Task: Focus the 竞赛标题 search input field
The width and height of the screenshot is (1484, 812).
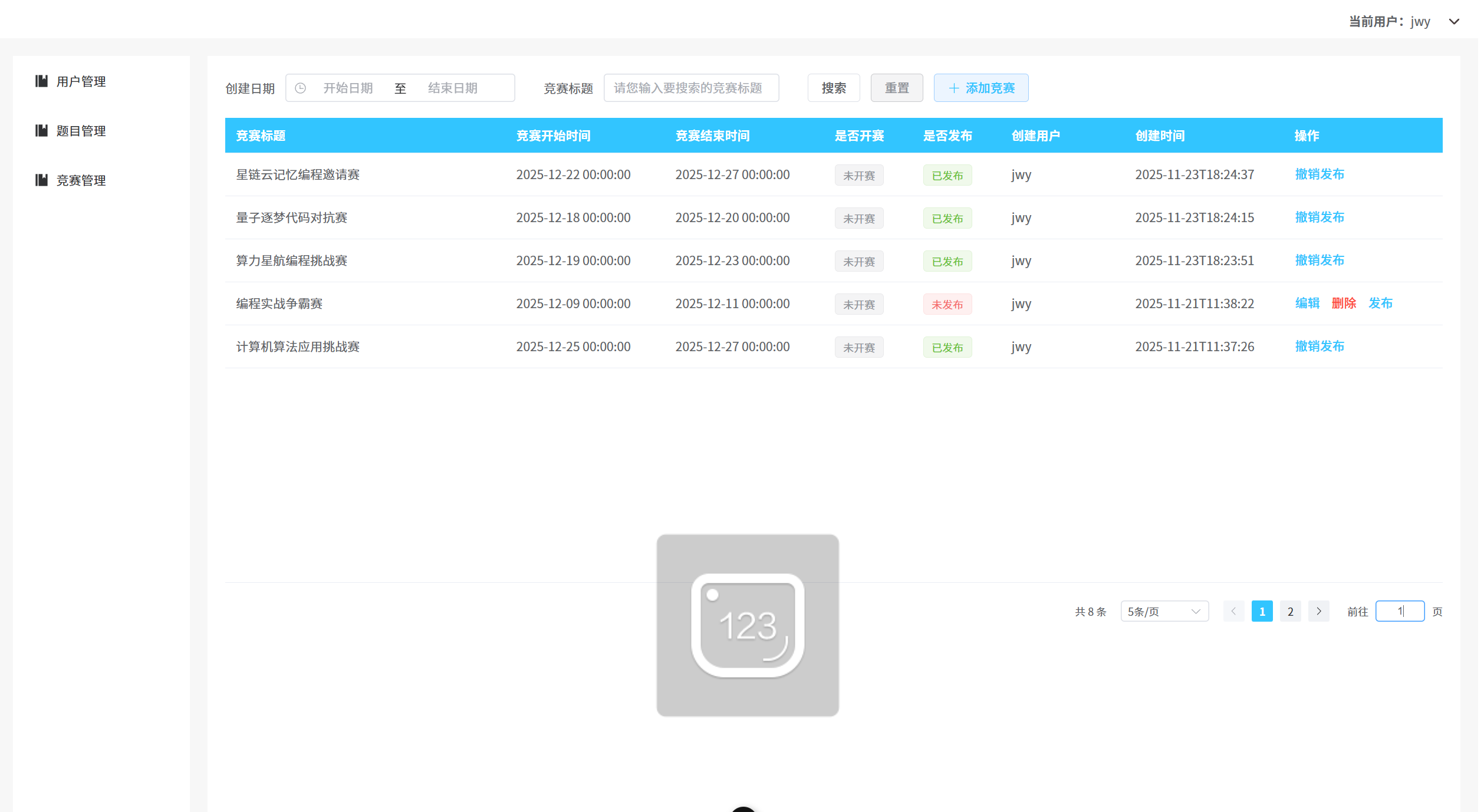Action: [x=690, y=88]
